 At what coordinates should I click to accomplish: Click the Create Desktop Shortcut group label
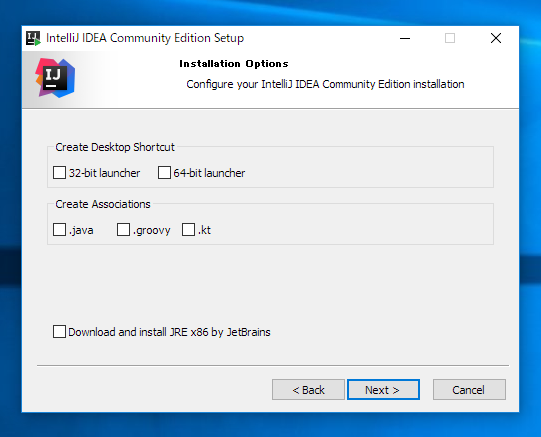115,147
